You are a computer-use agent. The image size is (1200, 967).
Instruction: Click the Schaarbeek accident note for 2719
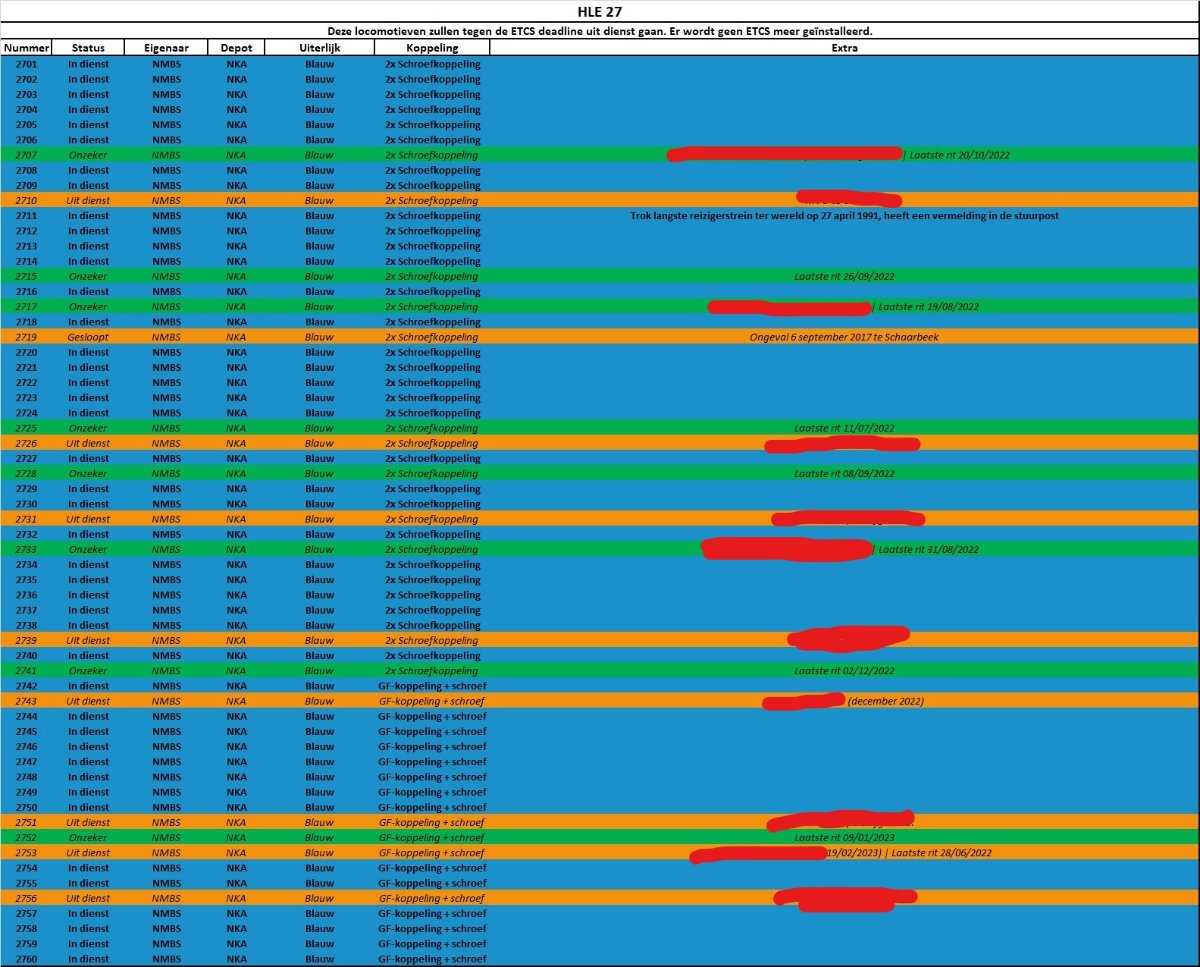[x=844, y=337]
